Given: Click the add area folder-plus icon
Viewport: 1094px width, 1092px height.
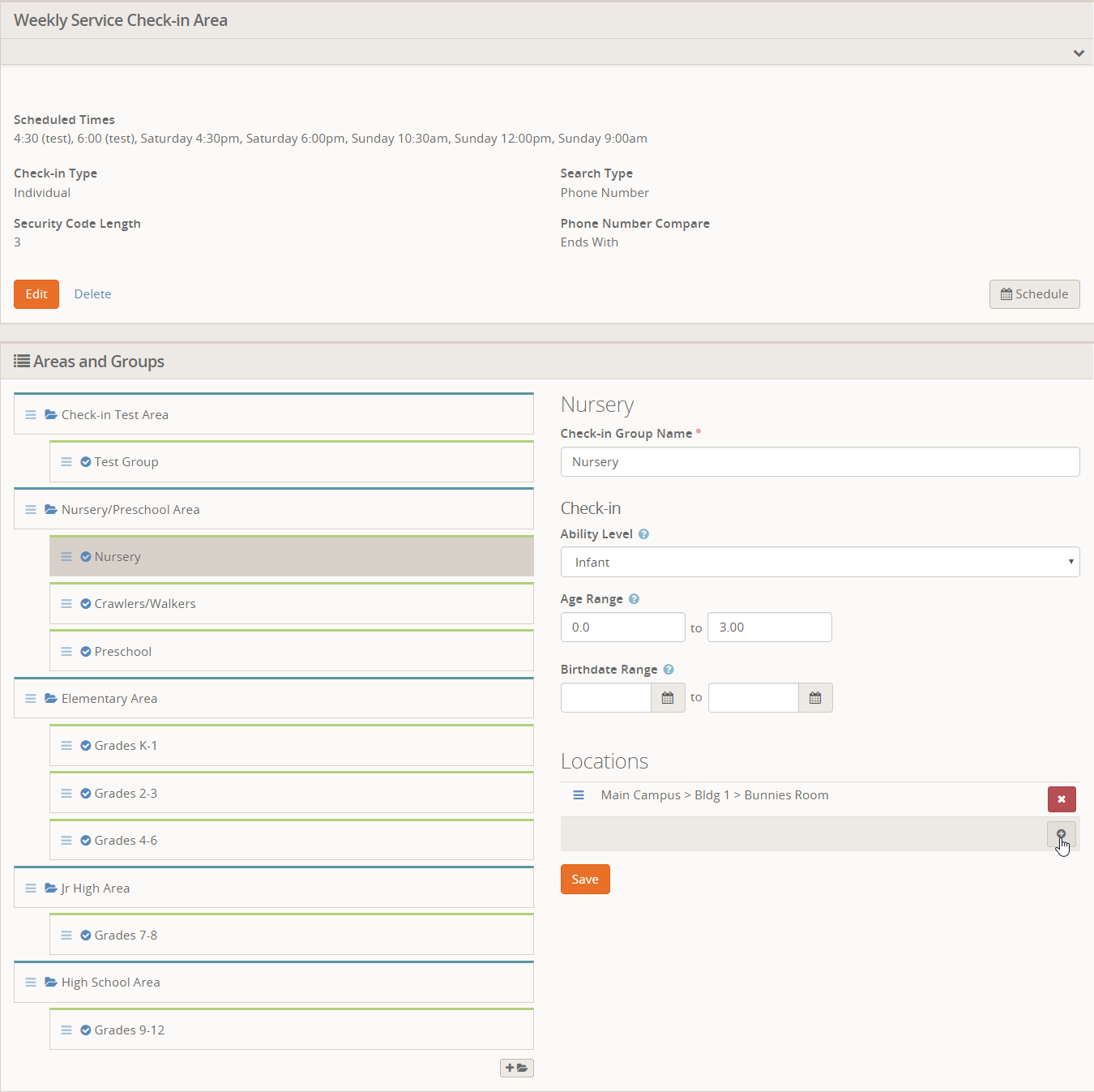Looking at the screenshot, I should [x=516, y=1068].
